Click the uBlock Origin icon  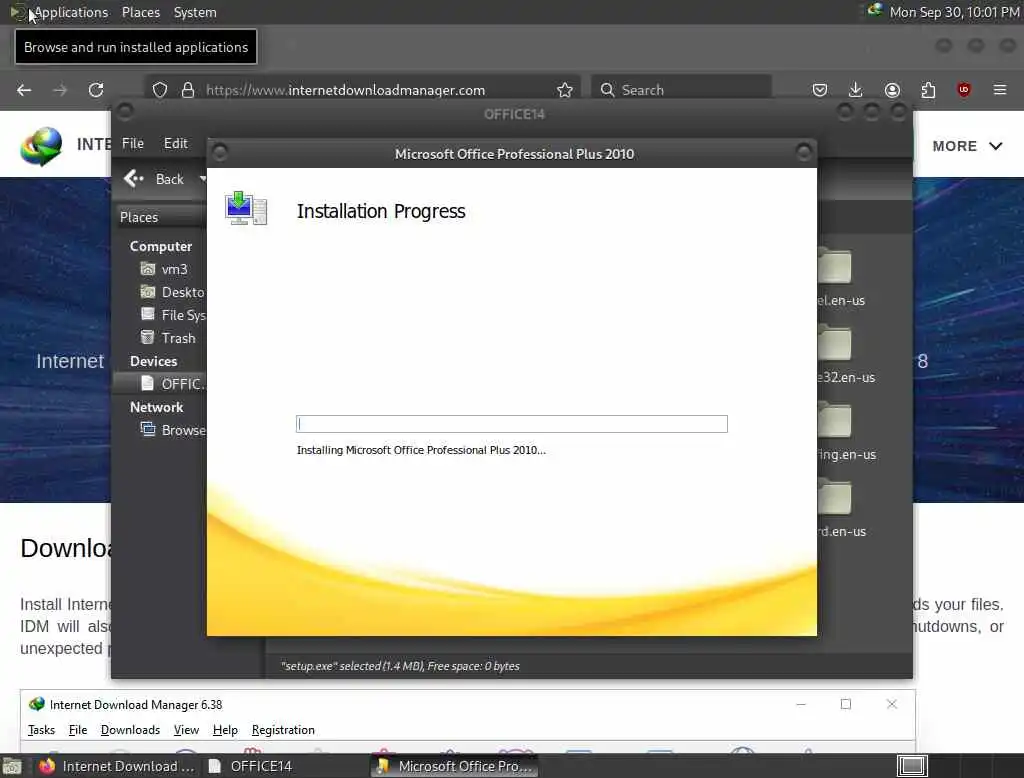964,90
